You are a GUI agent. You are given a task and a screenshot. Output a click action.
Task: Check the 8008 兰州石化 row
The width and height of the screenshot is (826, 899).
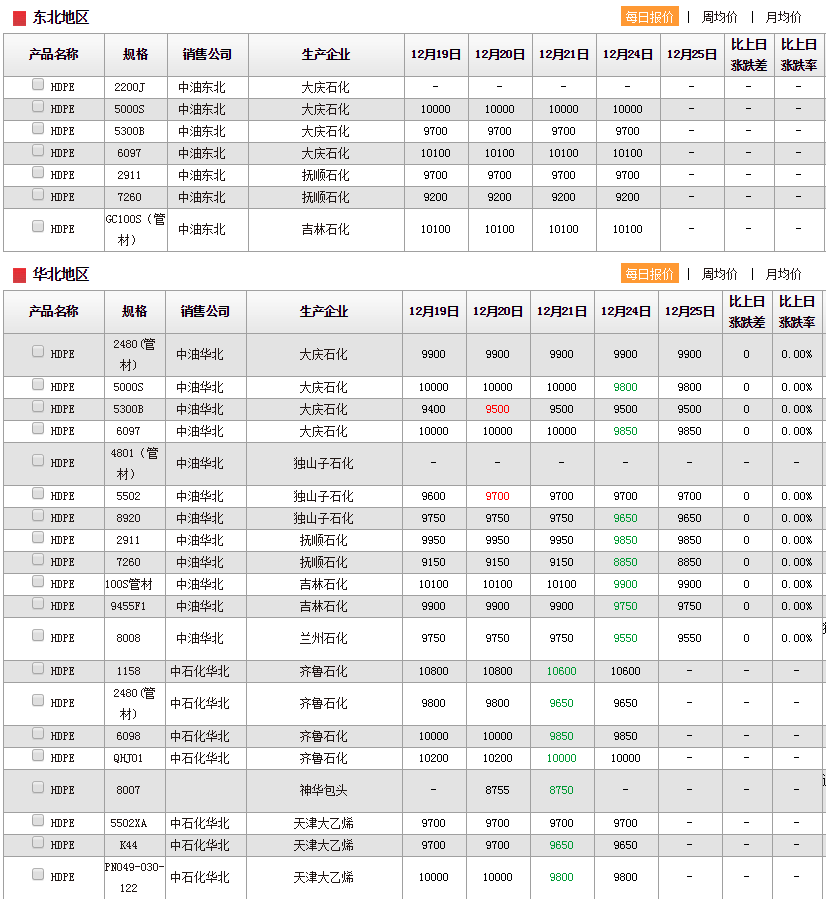[38, 635]
